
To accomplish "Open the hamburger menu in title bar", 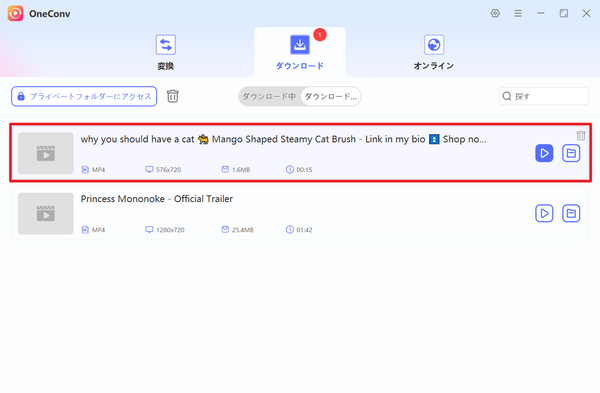I will 518,13.
